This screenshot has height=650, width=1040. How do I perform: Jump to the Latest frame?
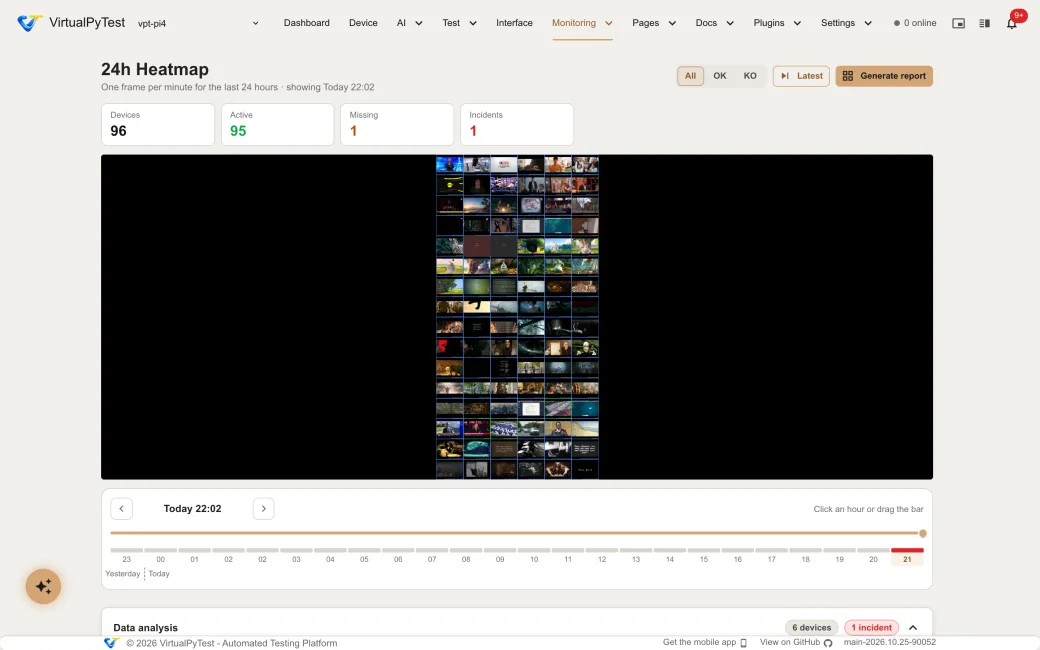tap(801, 76)
